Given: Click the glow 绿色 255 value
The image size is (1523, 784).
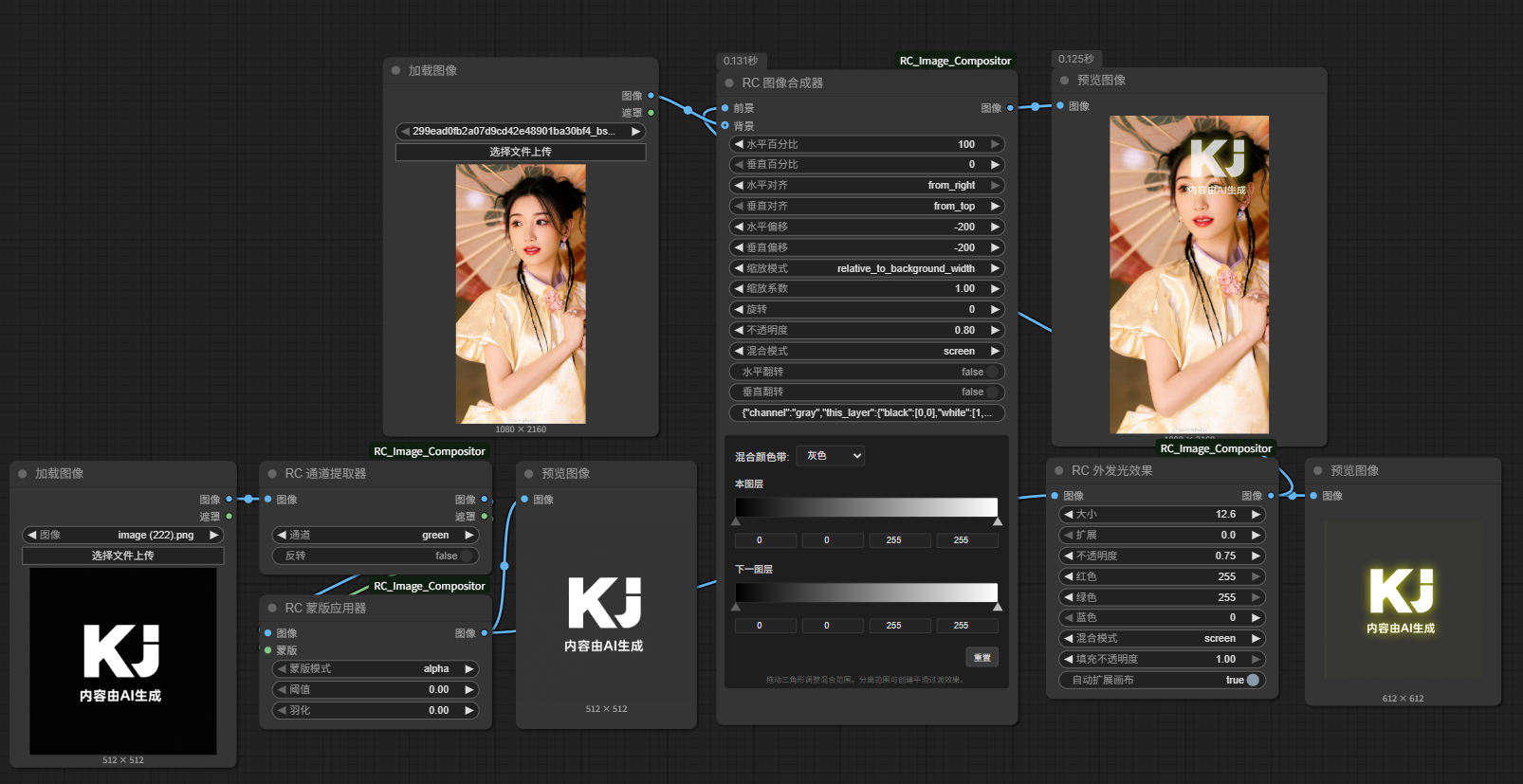Looking at the screenshot, I should [x=1227, y=597].
